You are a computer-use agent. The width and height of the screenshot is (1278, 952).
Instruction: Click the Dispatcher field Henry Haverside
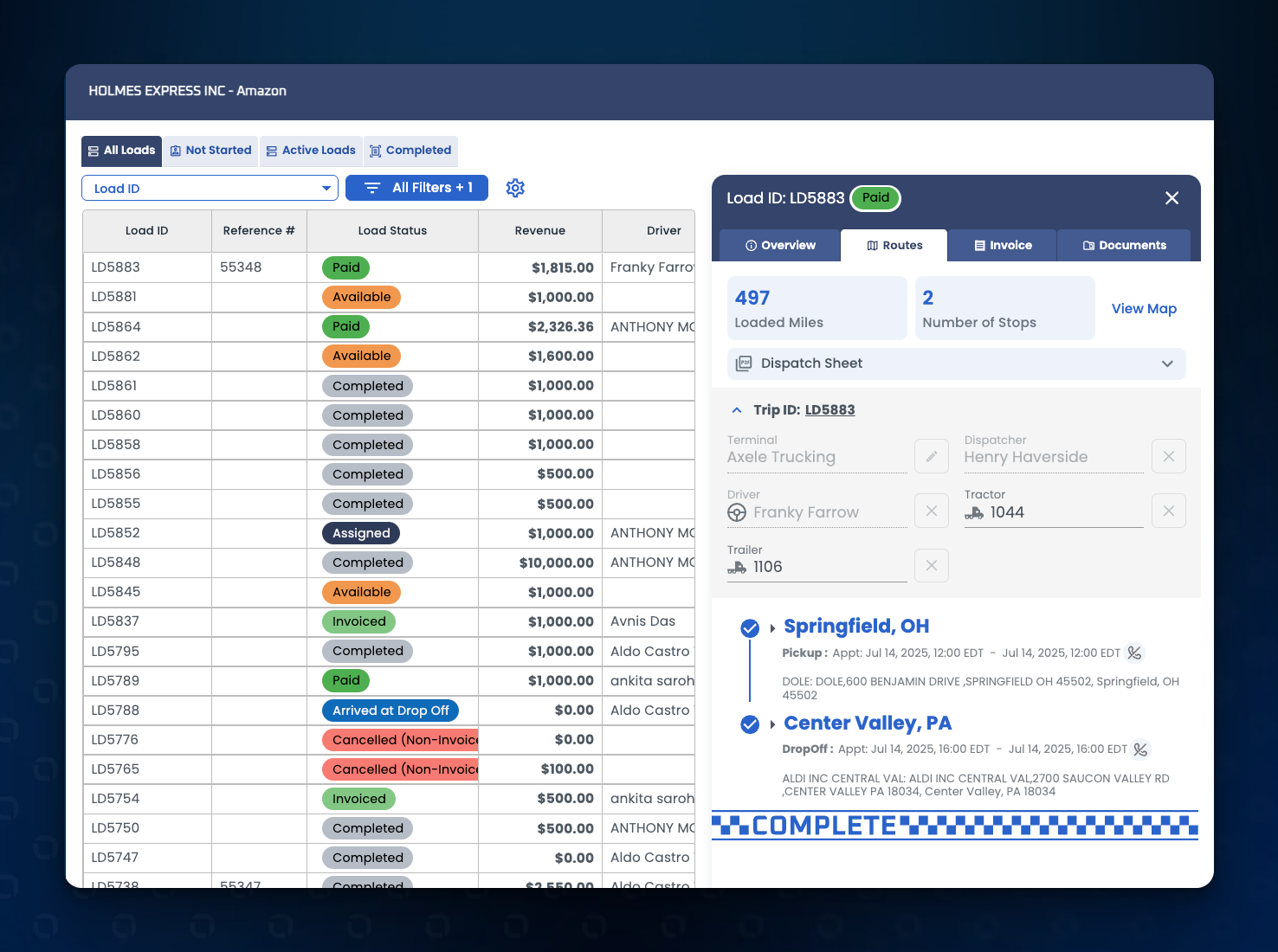(1054, 457)
